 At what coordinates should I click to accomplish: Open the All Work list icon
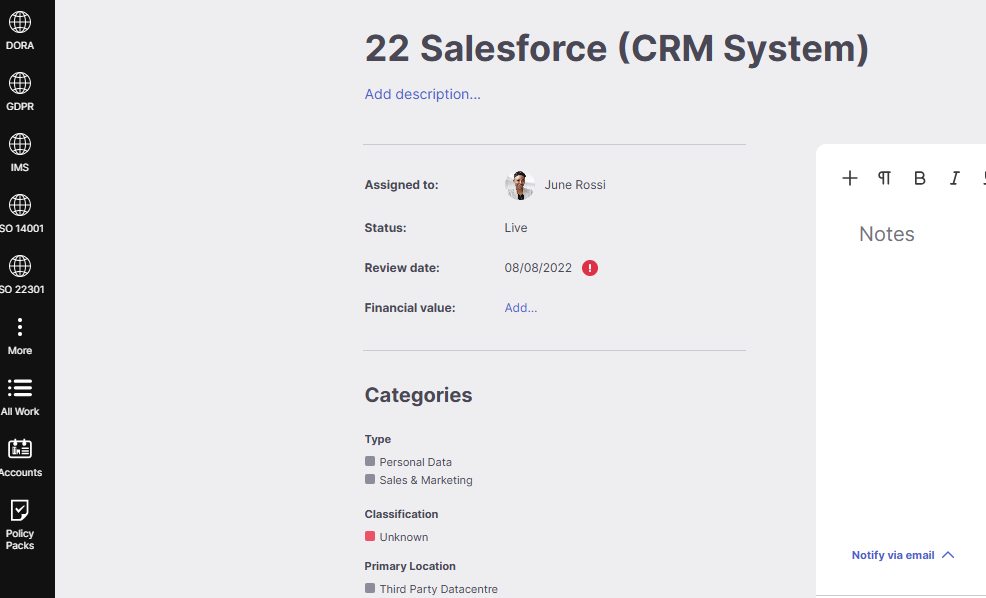(19, 388)
